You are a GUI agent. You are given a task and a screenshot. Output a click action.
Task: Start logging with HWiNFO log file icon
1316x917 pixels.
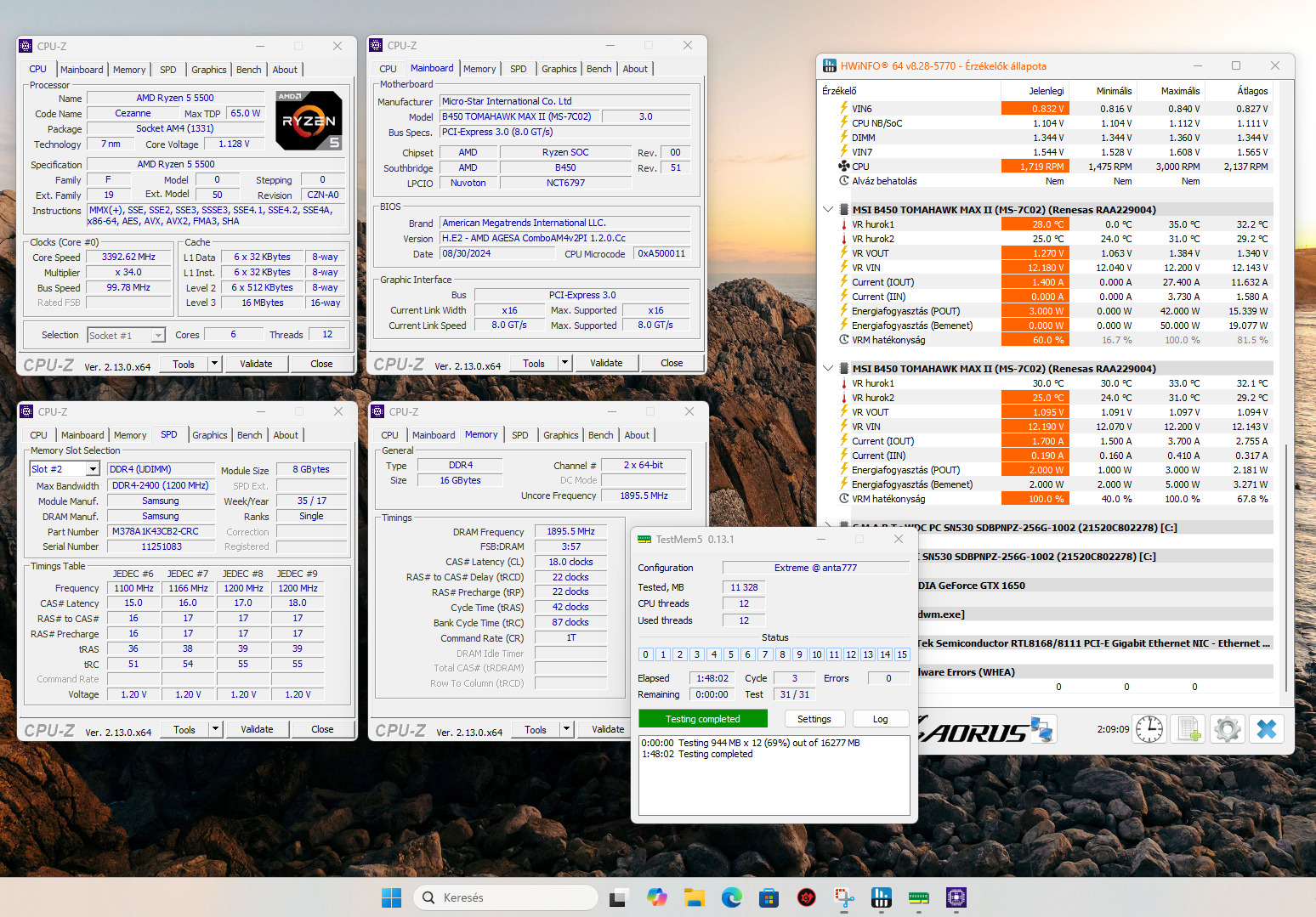(1188, 729)
